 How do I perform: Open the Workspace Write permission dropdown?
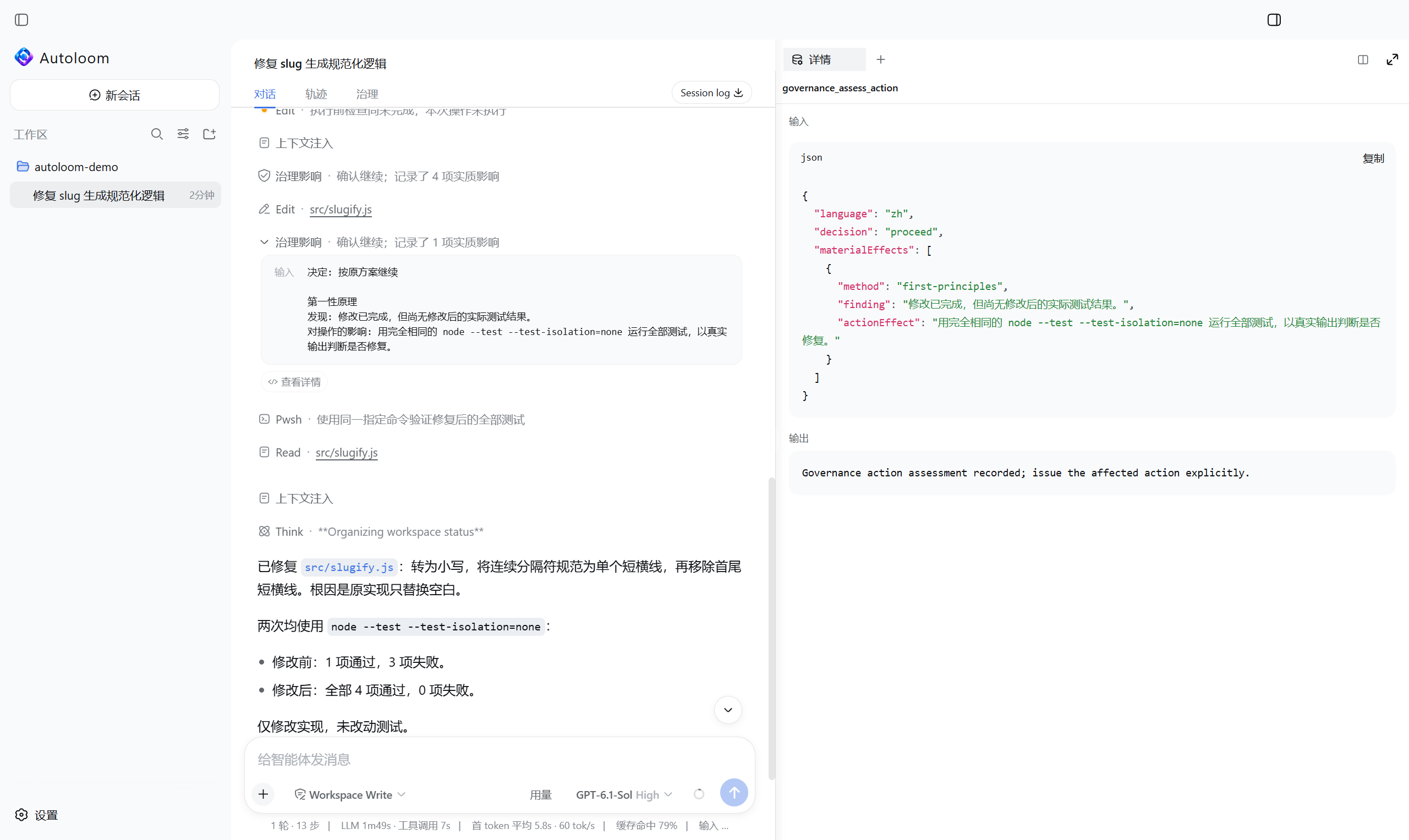pyautogui.click(x=350, y=794)
